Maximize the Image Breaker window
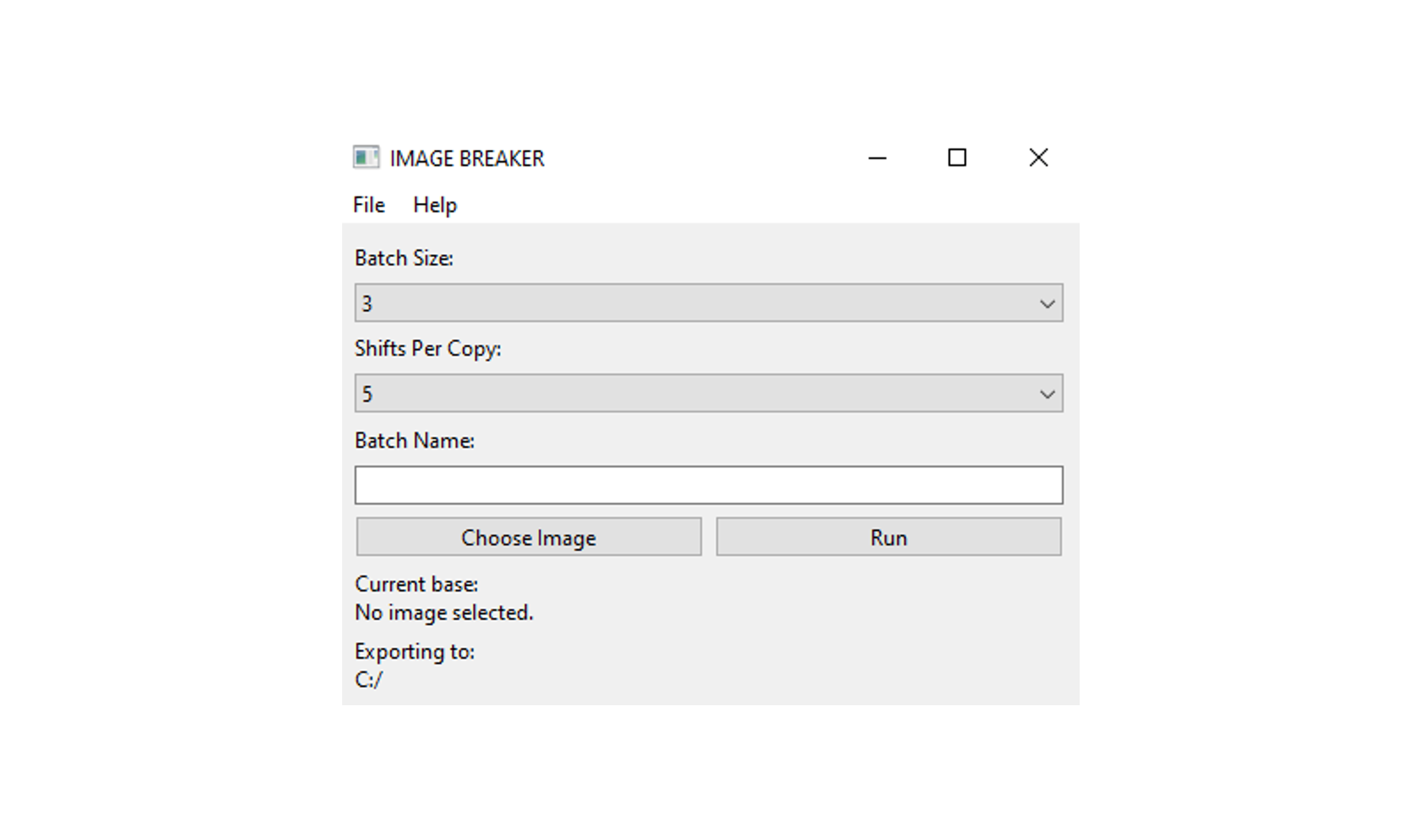Viewport: 1421px width, 840px height. pyautogui.click(x=957, y=158)
